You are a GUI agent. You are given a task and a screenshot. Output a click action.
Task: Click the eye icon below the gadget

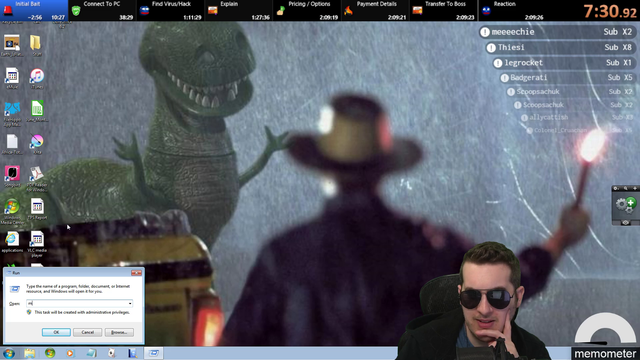[625, 222]
